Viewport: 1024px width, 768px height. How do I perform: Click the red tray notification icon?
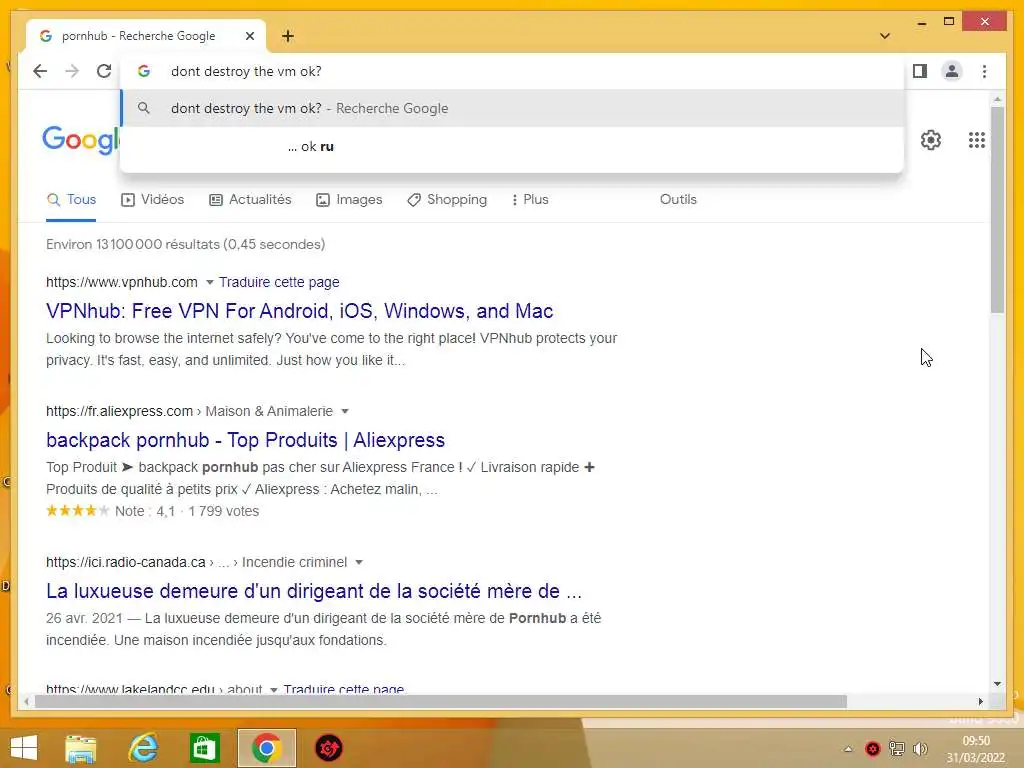point(872,749)
